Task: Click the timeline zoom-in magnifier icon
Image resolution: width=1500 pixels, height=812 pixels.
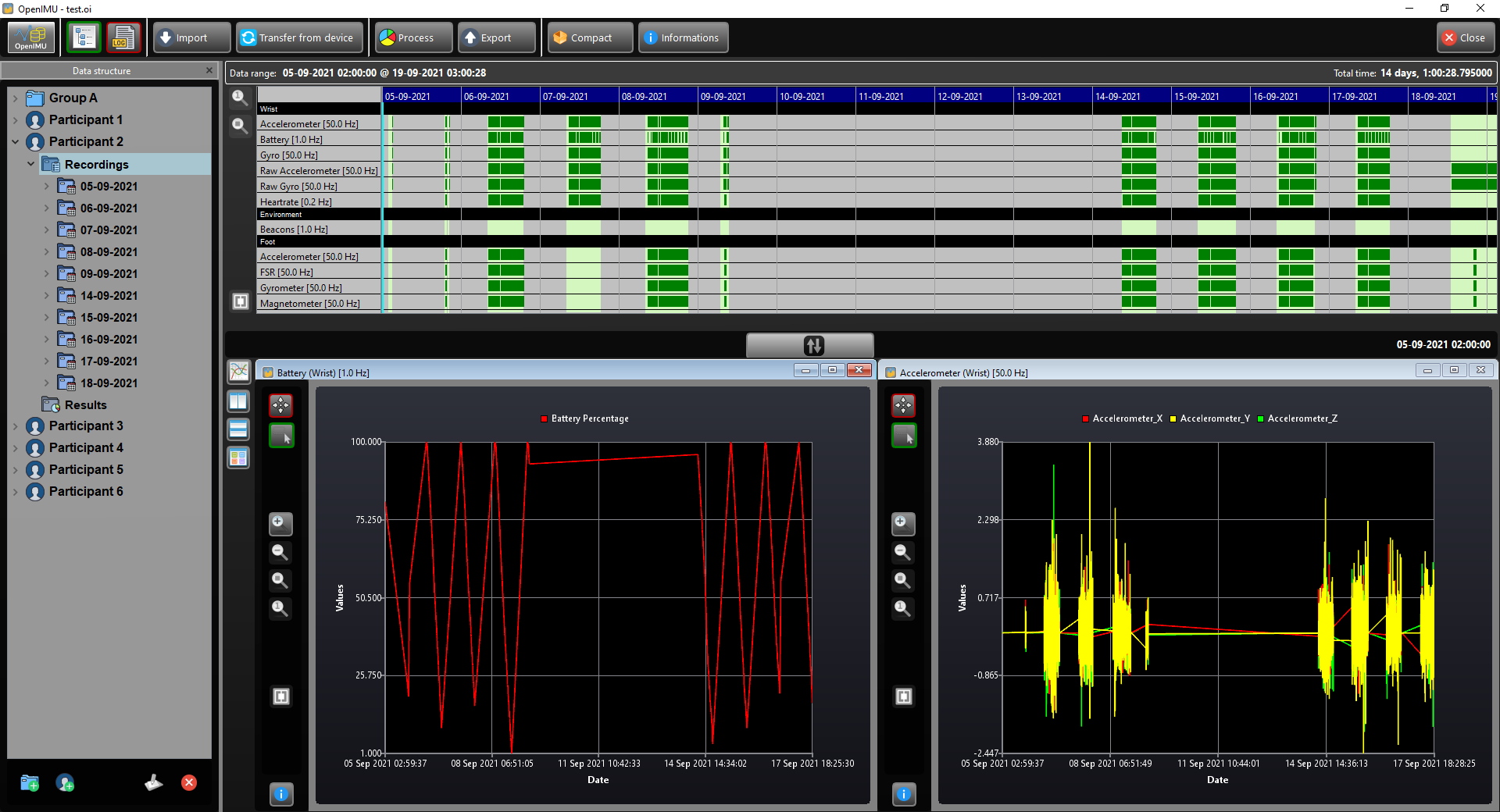Action: (x=240, y=98)
